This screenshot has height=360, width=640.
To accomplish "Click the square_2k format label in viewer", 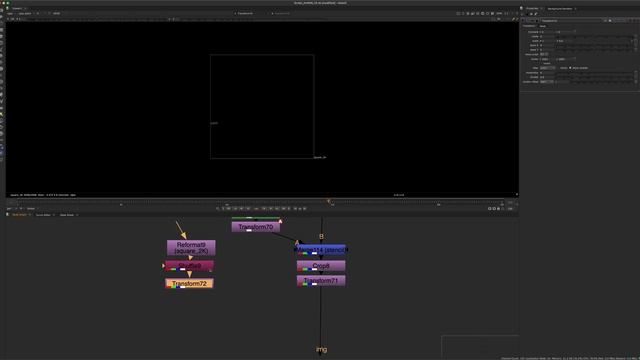I will click(320, 158).
